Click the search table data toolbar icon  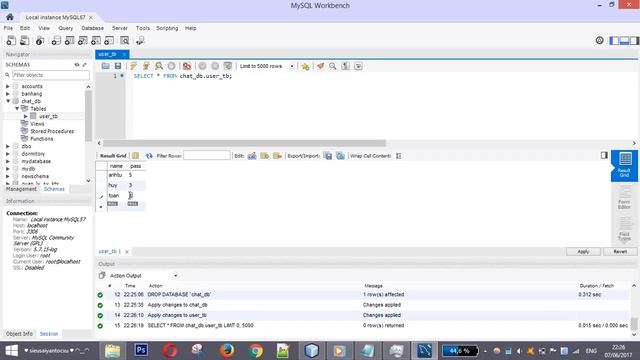point(124,40)
